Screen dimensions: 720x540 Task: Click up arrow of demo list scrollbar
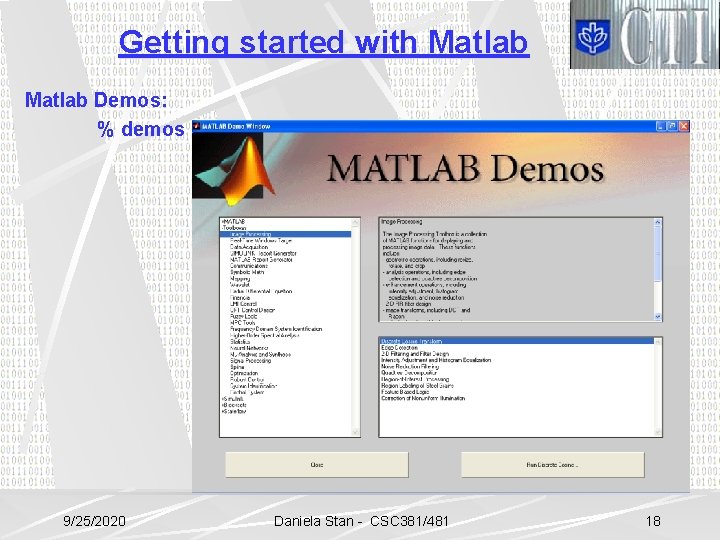point(658,342)
